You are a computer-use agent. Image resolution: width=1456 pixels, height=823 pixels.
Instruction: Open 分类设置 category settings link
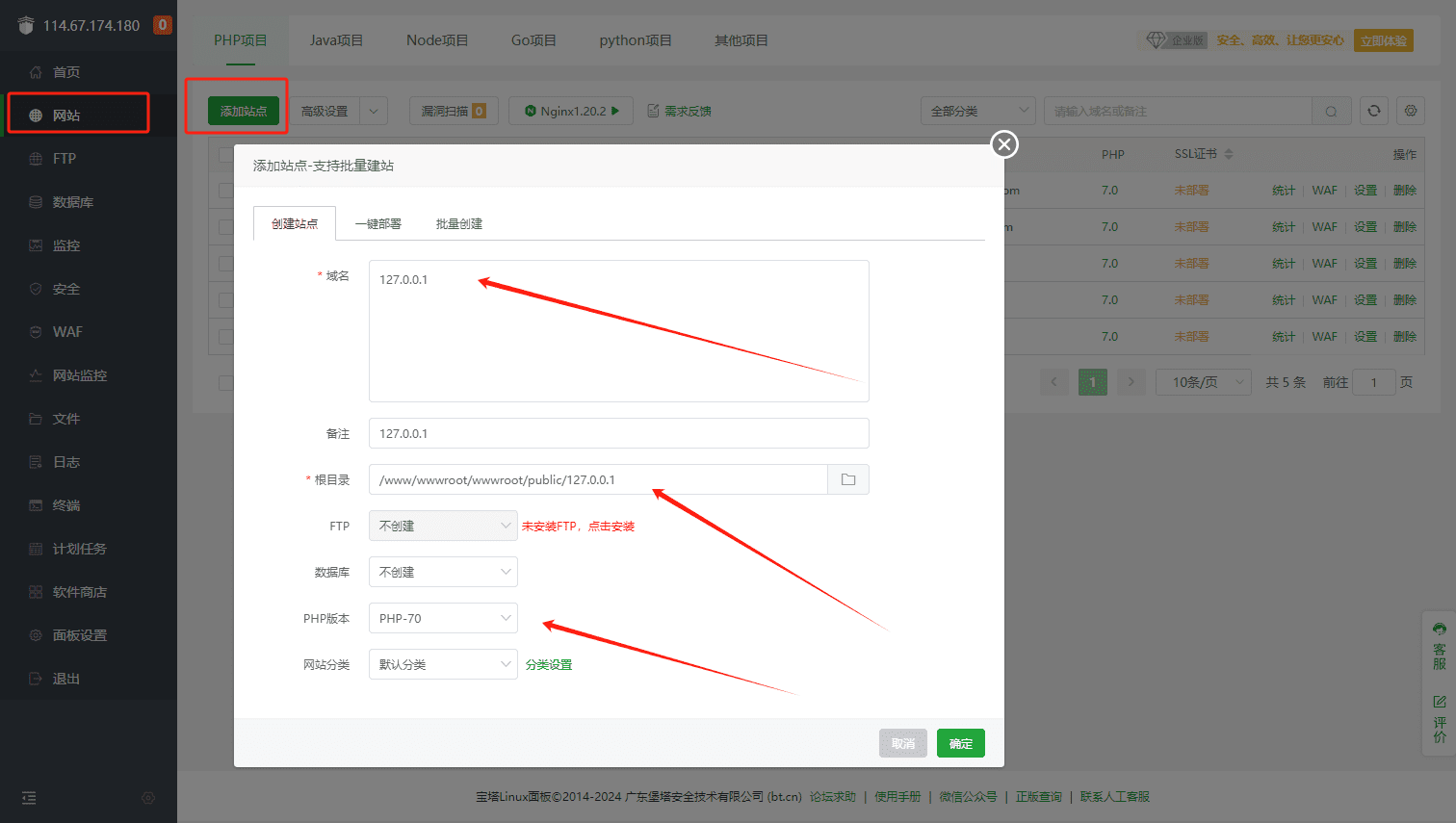548,663
